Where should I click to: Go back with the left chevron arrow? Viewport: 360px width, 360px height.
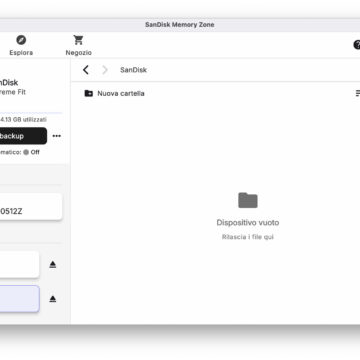tap(86, 70)
